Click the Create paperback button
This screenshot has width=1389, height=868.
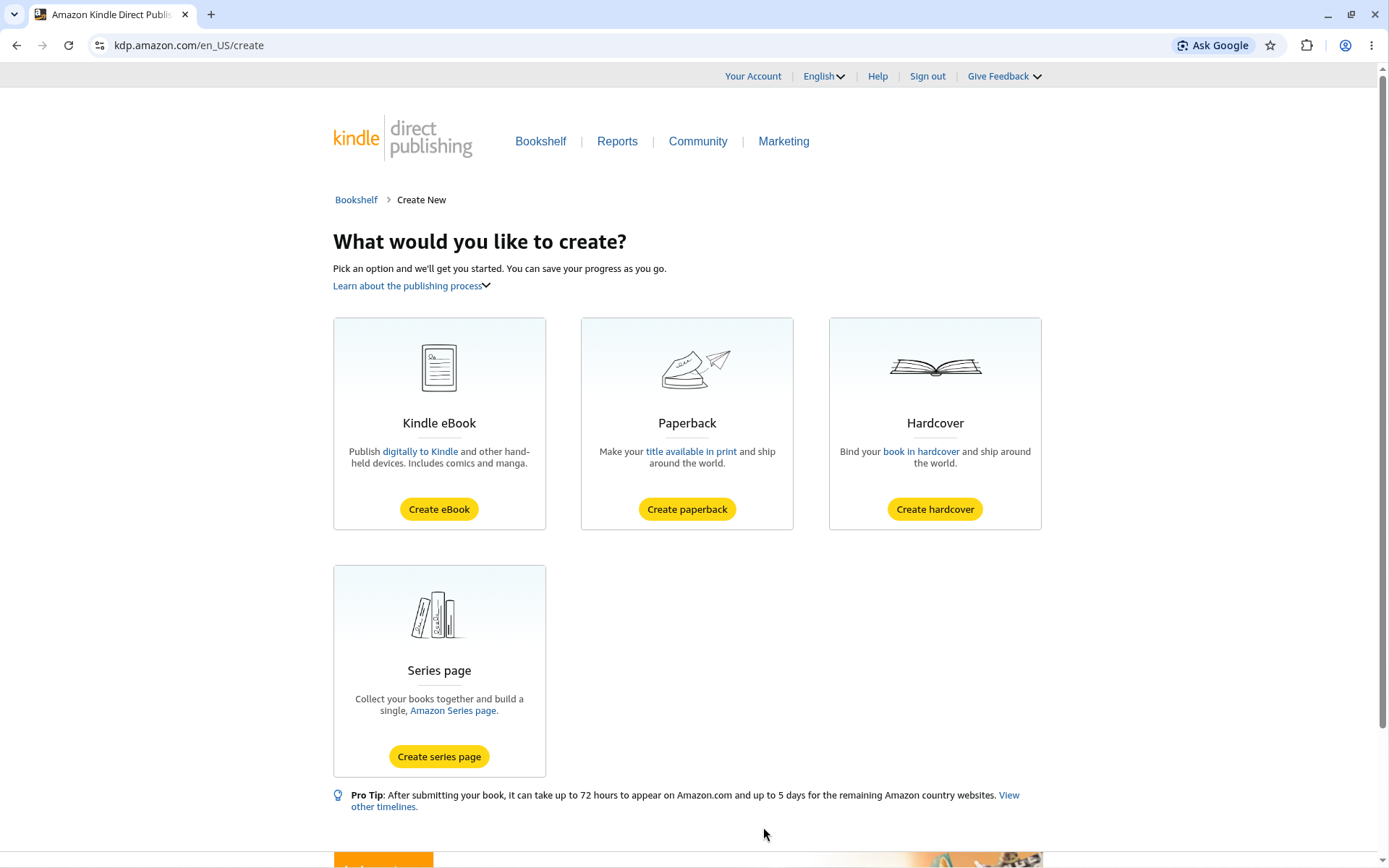(687, 509)
